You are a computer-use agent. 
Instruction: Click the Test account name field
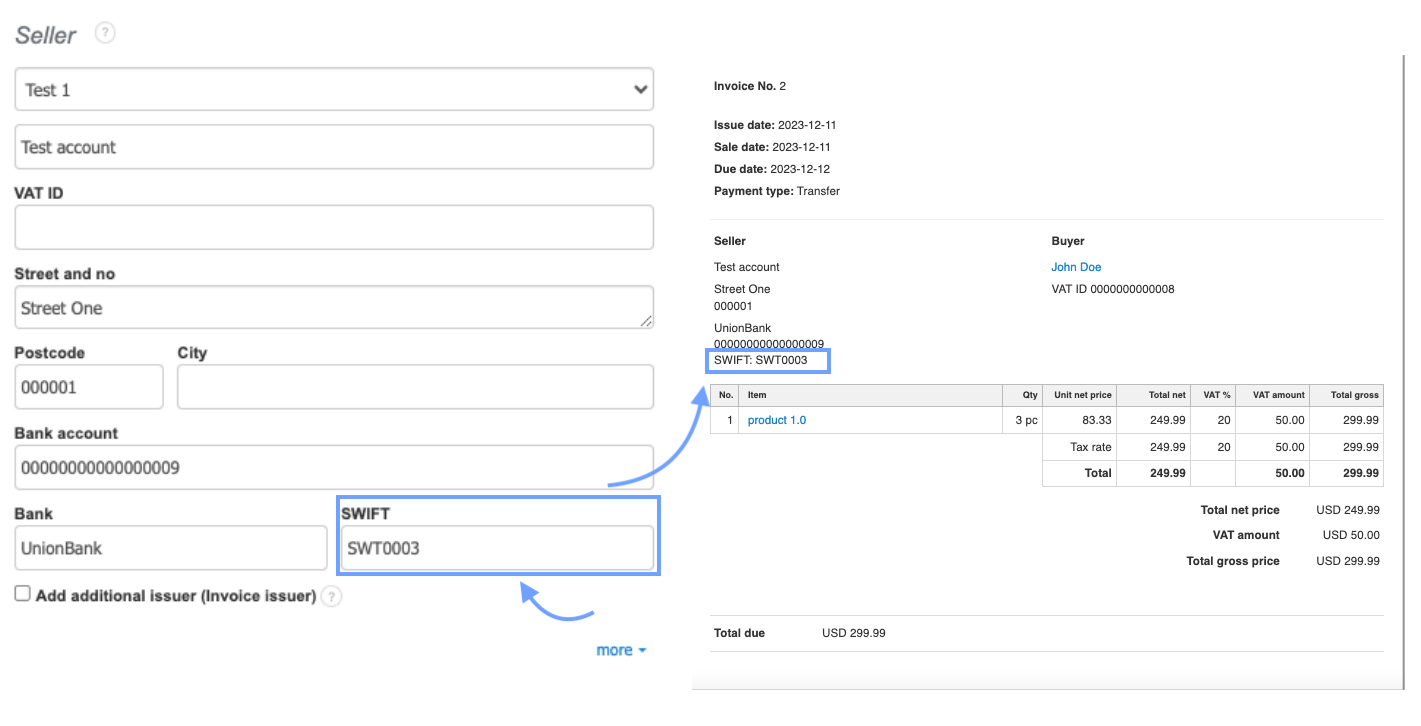pos(334,147)
